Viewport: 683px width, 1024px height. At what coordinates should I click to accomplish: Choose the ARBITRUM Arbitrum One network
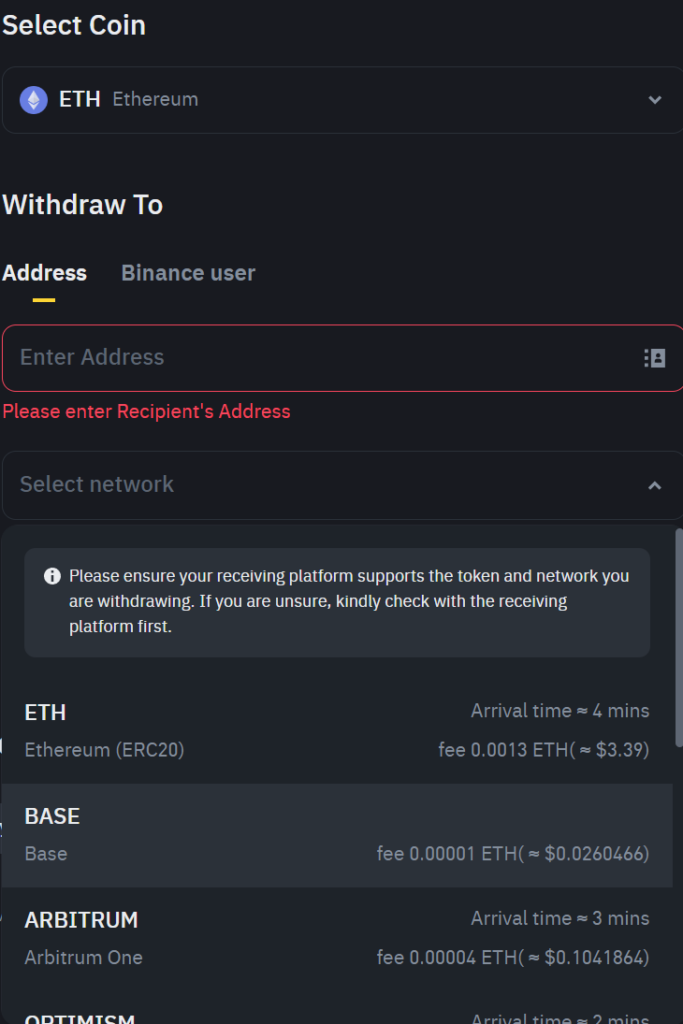click(336, 938)
